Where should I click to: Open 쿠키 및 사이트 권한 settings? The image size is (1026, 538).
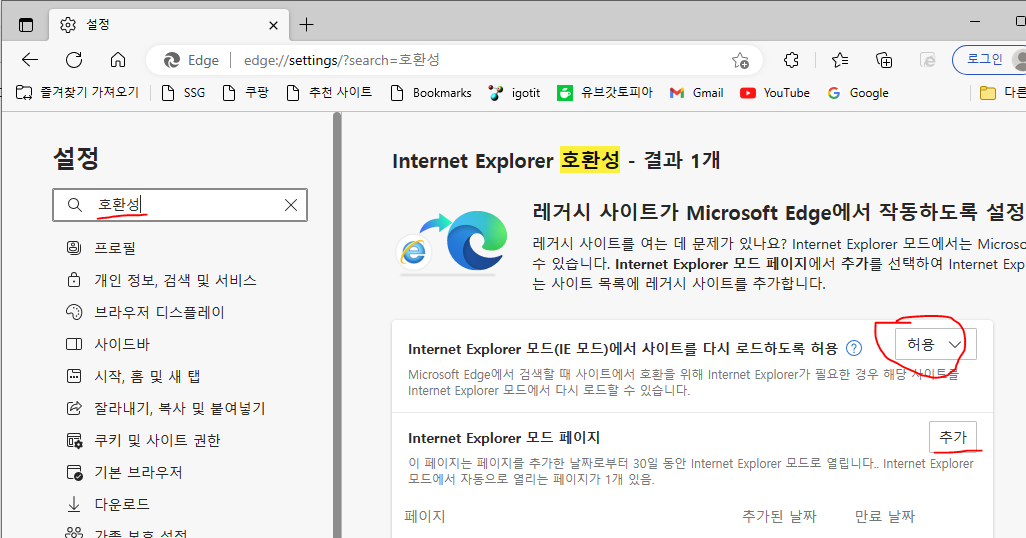143,440
